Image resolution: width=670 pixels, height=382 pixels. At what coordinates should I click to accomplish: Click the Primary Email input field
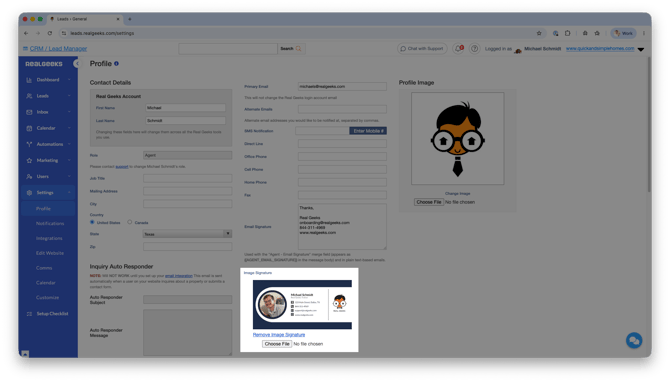click(342, 86)
